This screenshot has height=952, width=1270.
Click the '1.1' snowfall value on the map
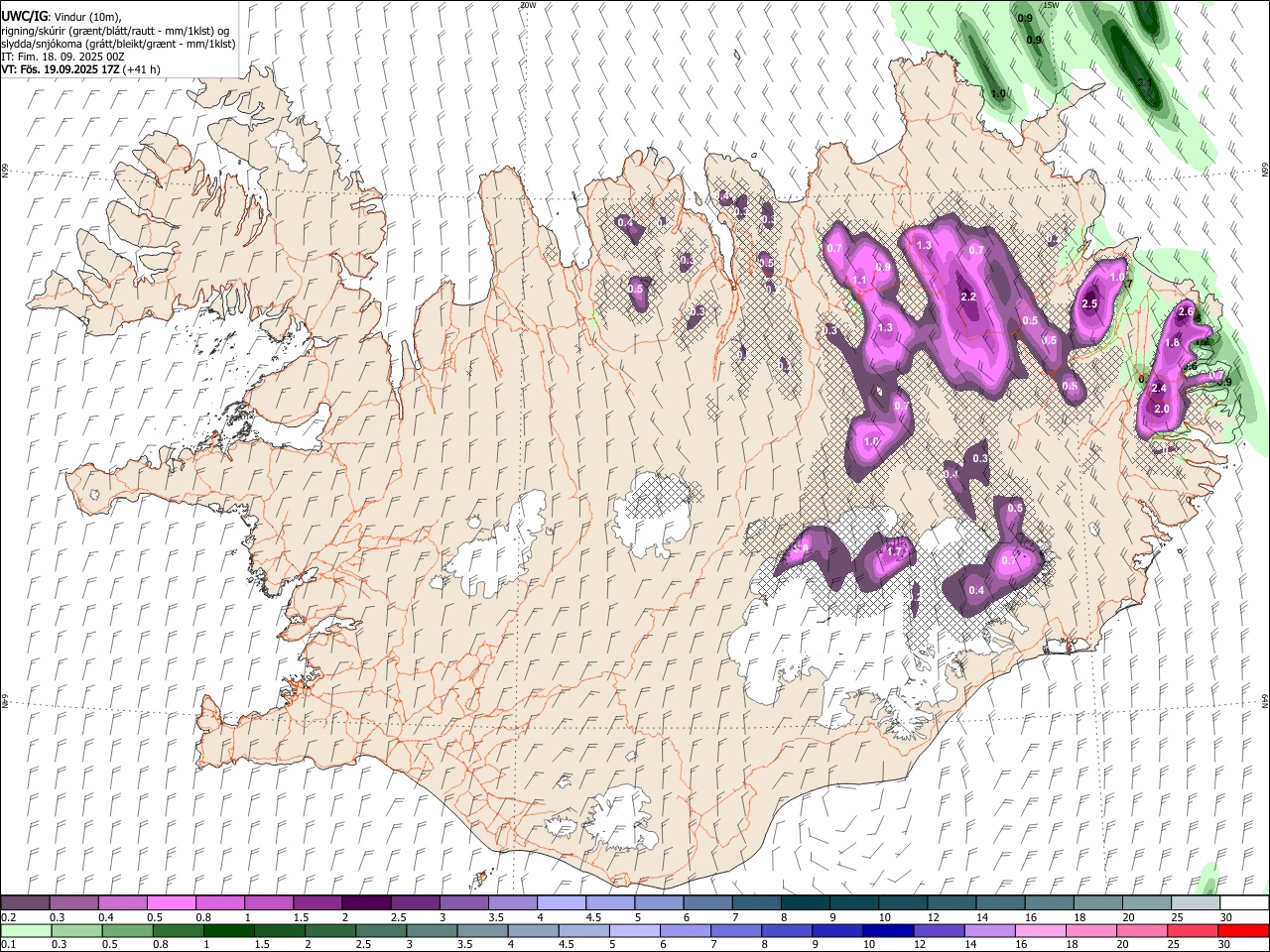click(x=859, y=281)
